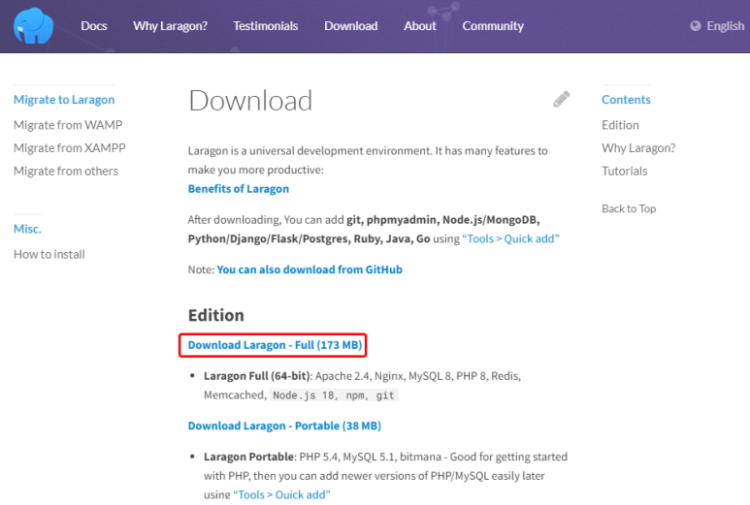Click Download Laragon - Full (173 MB)
This screenshot has height=505, width=750.
[274, 345]
